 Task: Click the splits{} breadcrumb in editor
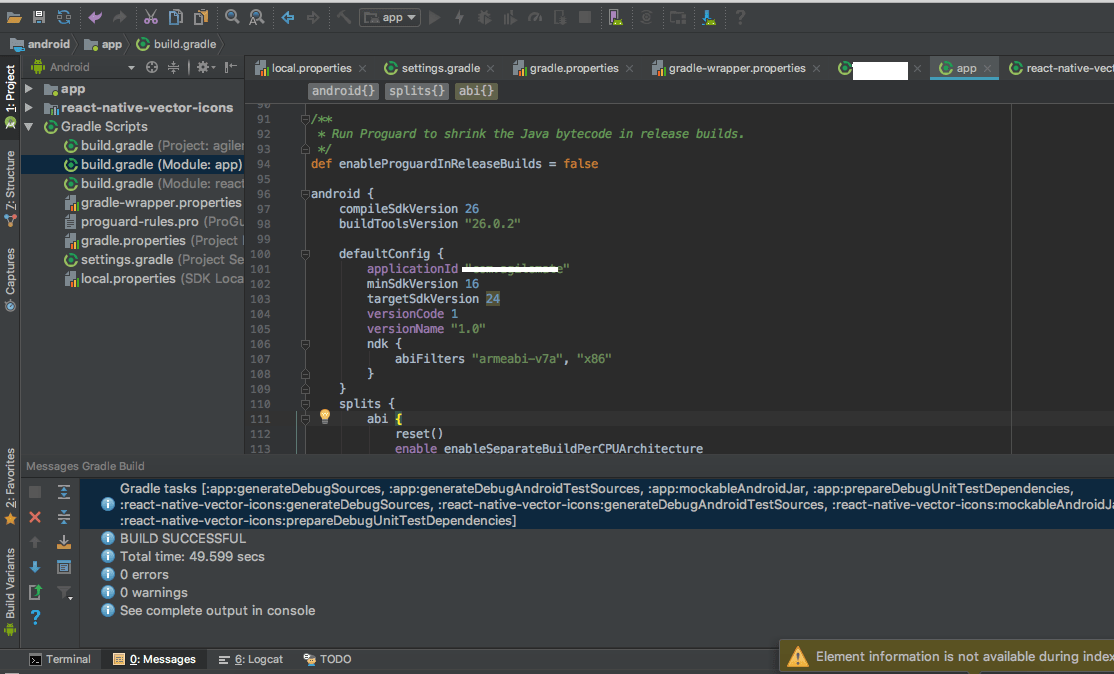click(417, 91)
